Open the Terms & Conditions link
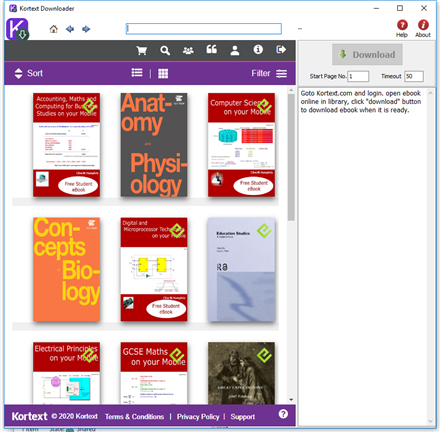This screenshot has height=432, width=440. tap(134, 417)
